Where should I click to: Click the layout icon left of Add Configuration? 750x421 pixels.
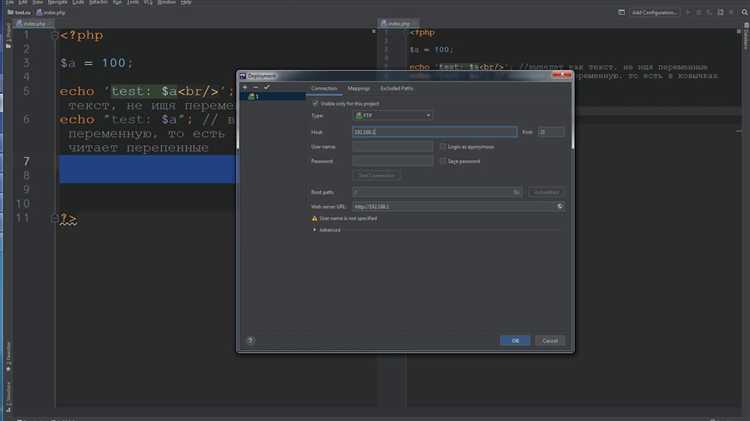pos(621,12)
